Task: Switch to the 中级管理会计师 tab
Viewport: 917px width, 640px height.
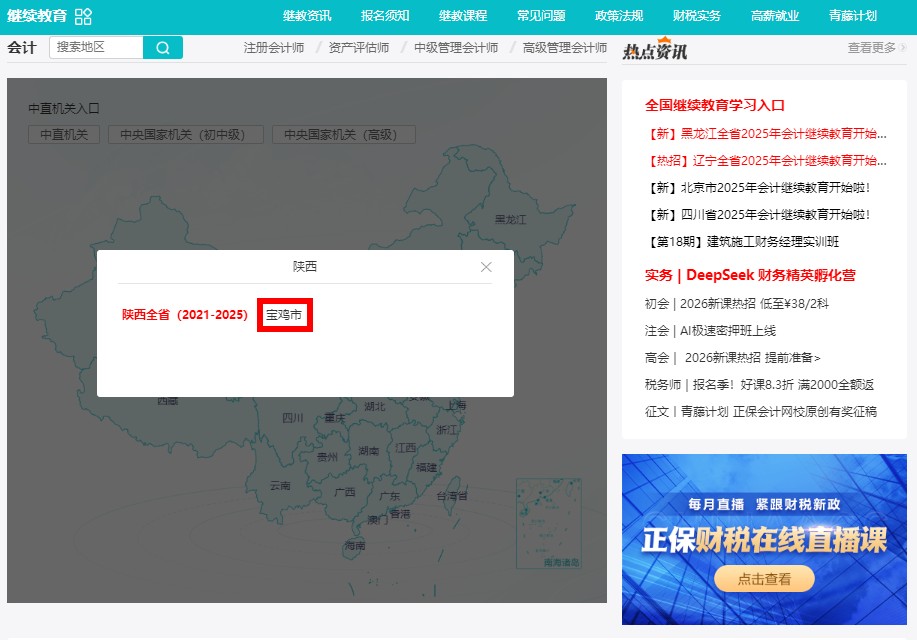Action: 456,48
